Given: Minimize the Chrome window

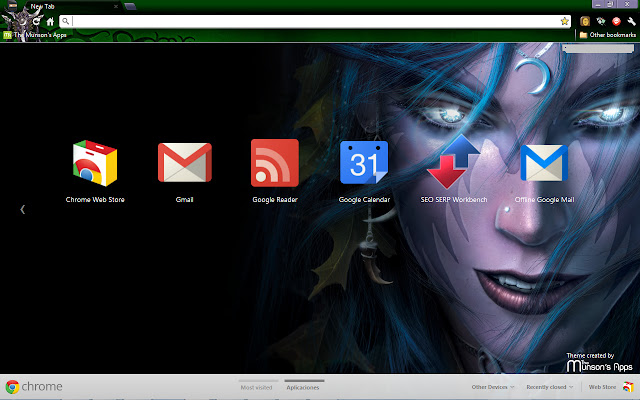Looking at the screenshot, I should tap(598, 4).
